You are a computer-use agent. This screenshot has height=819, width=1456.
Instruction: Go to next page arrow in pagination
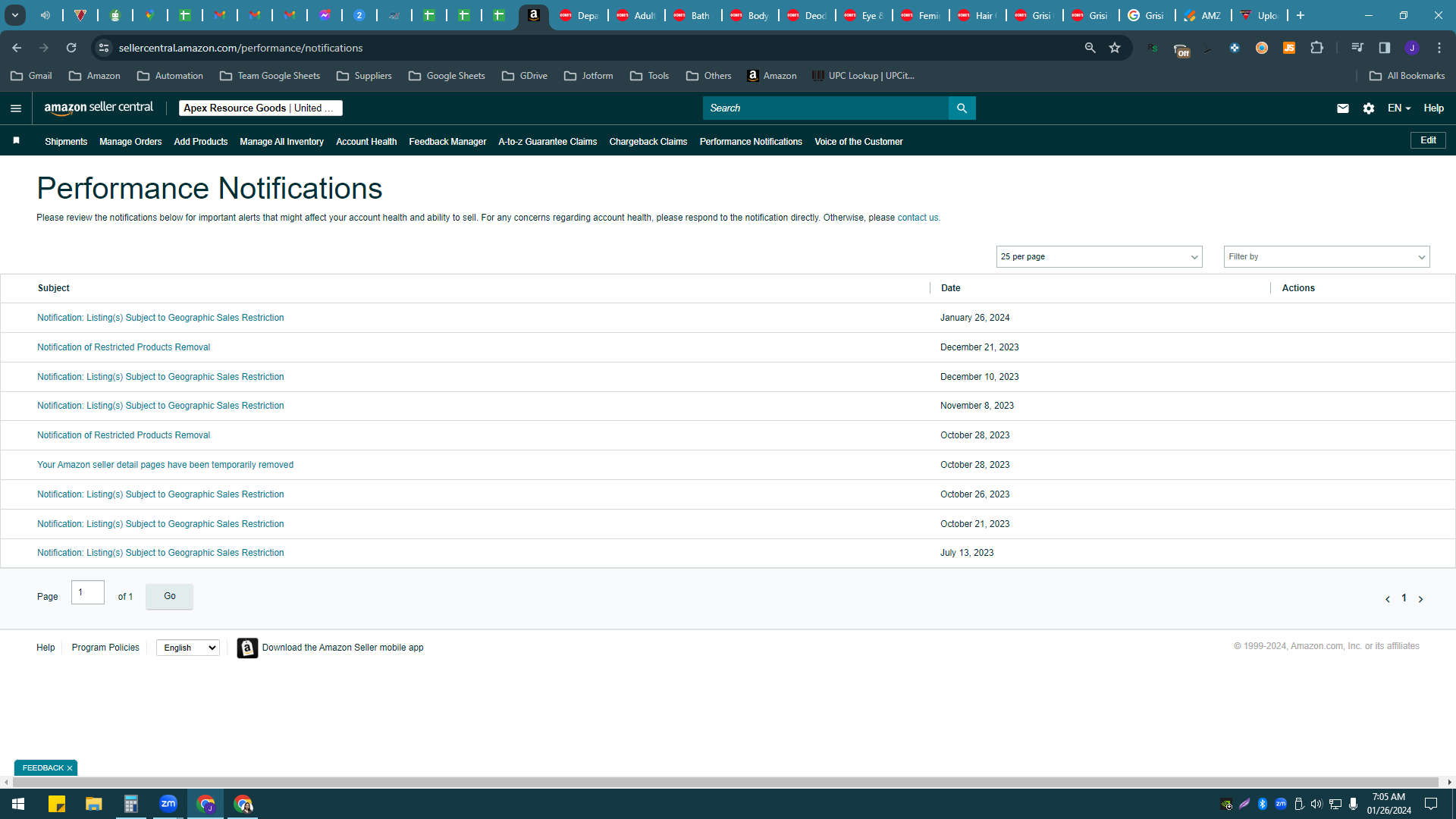(x=1420, y=599)
